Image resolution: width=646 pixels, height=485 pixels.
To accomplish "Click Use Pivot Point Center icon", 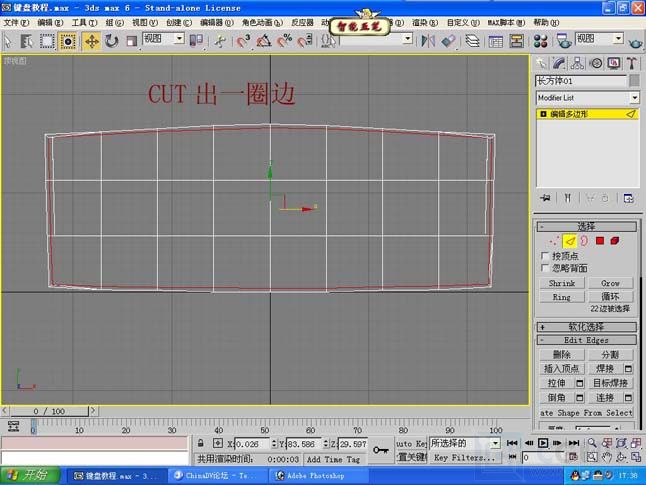I will click(196, 41).
